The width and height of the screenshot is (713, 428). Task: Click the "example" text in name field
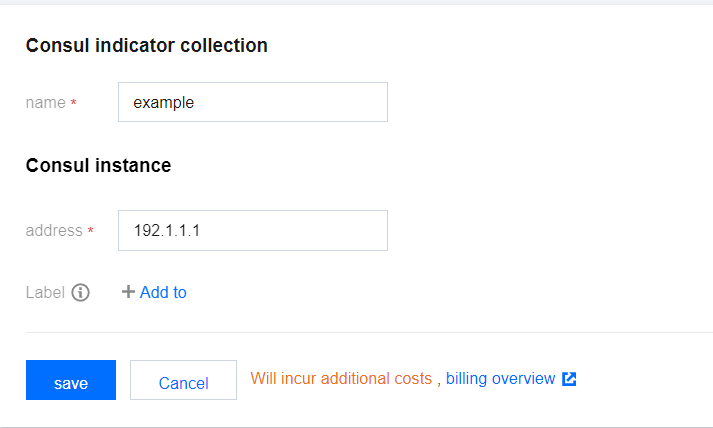(x=163, y=102)
